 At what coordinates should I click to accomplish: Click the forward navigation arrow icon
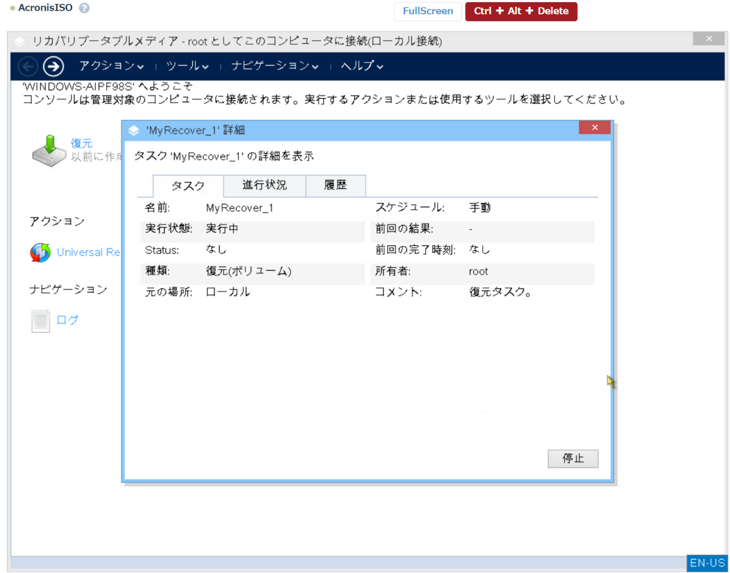[x=53, y=66]
